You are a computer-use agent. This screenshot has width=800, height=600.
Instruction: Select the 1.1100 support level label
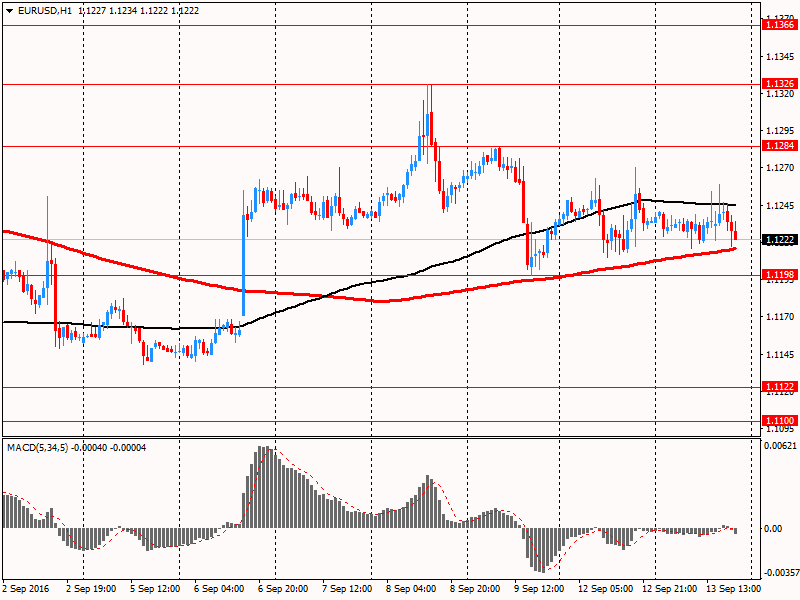click(779, 421)
